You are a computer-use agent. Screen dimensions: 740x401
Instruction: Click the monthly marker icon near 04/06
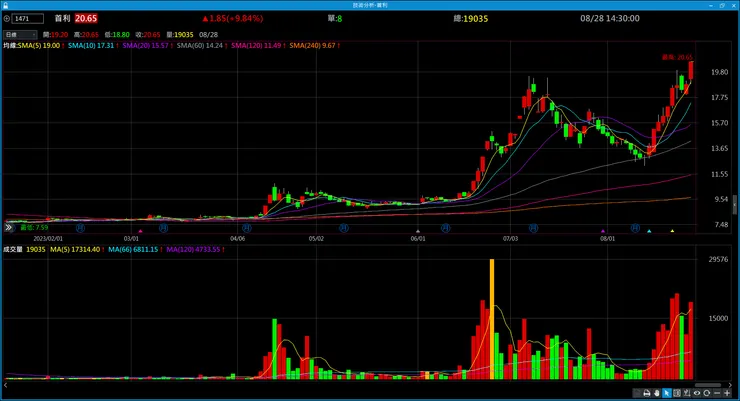247,228
